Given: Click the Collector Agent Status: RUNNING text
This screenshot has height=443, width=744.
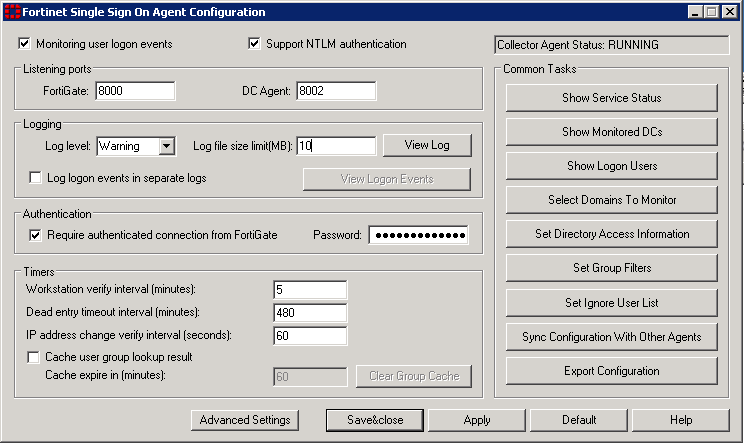Looking at the screenshot, I should point(577,45).
